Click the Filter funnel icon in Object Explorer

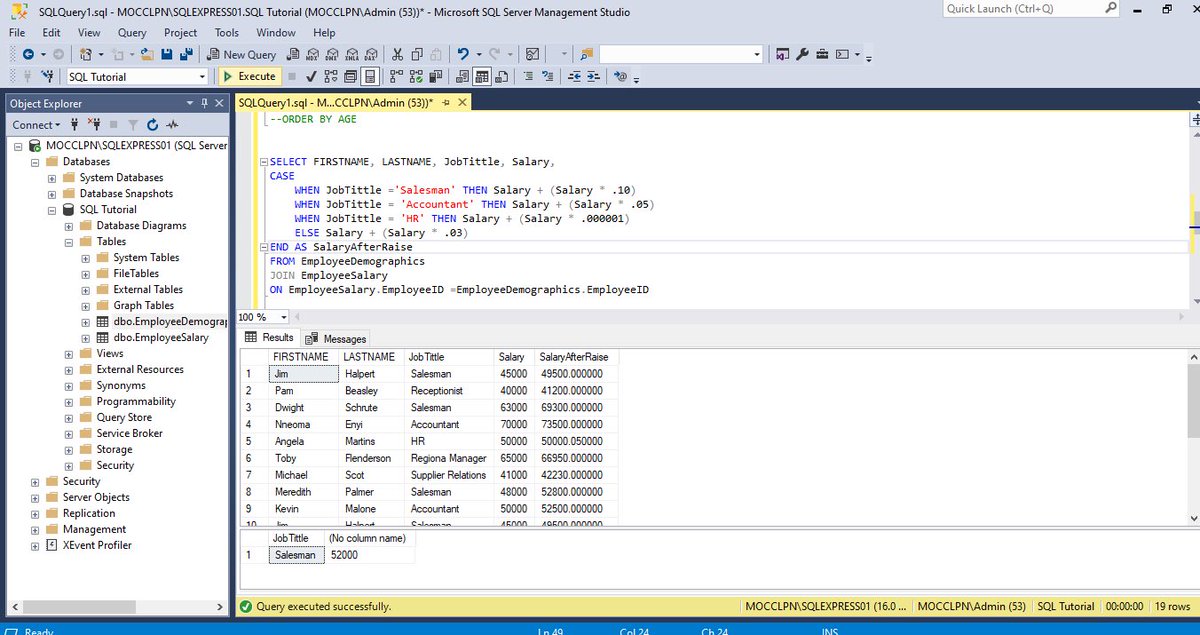click(133, 125)
